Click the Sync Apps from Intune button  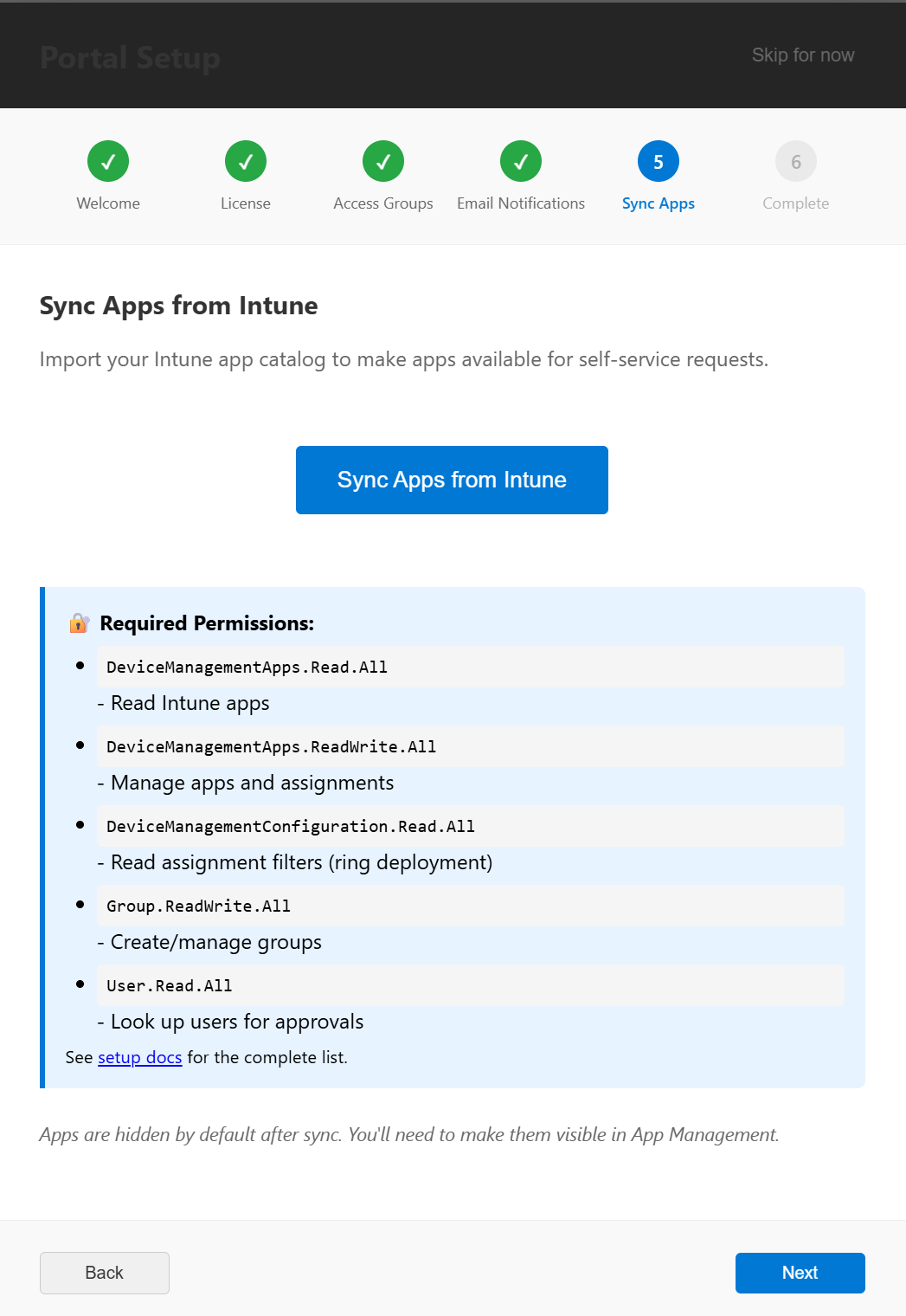452,480
